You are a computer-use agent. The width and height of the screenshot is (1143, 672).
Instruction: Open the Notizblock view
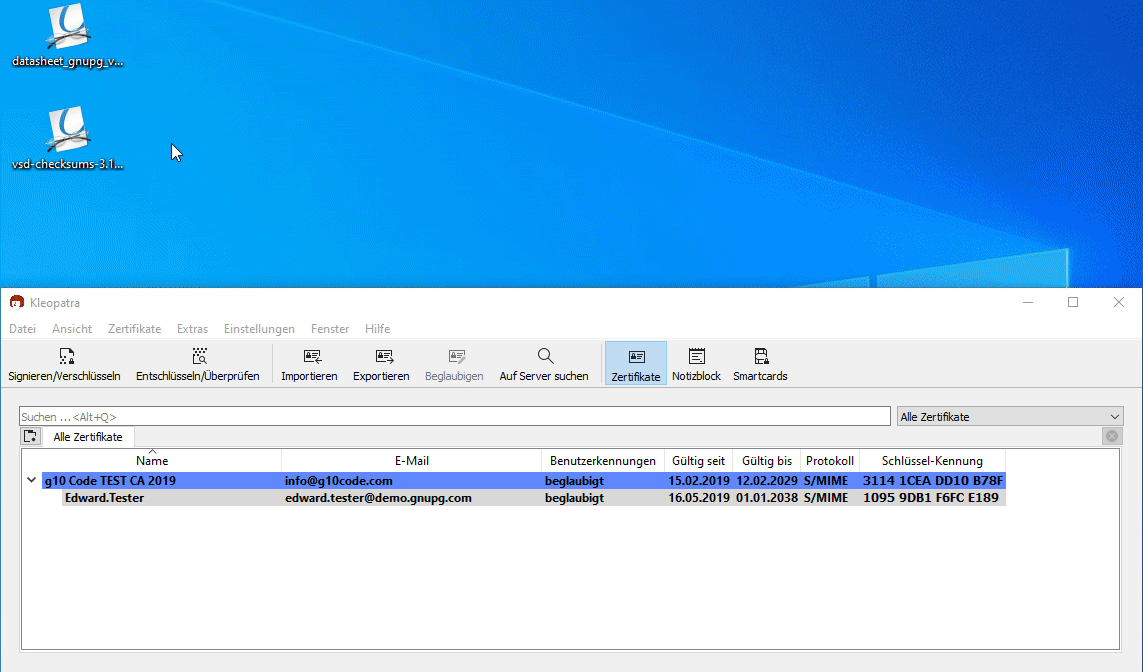tap(696, 364)
